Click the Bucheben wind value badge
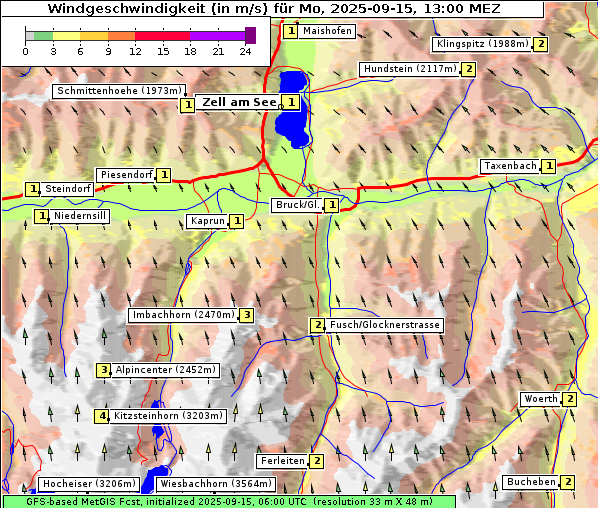The height and width of the screenshot is (508, 598). click(568, 482)
